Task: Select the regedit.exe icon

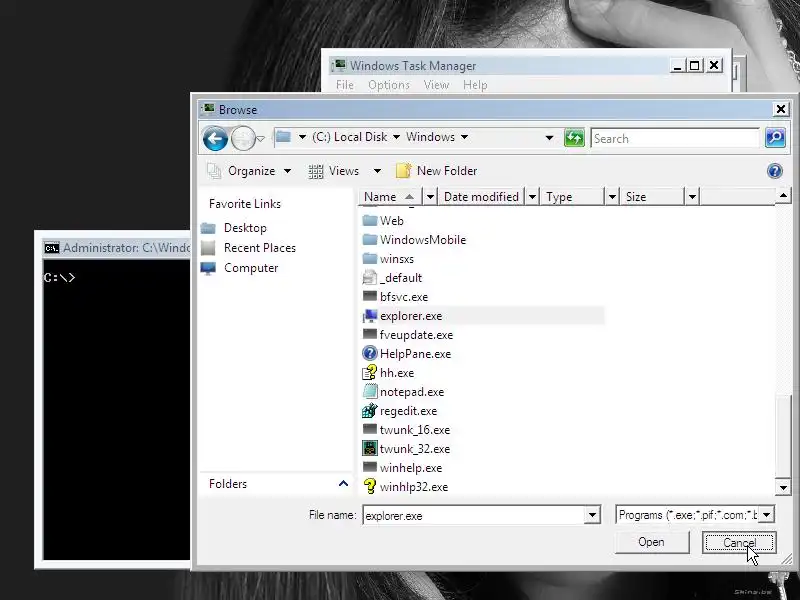Action: (x=370, y=411)
